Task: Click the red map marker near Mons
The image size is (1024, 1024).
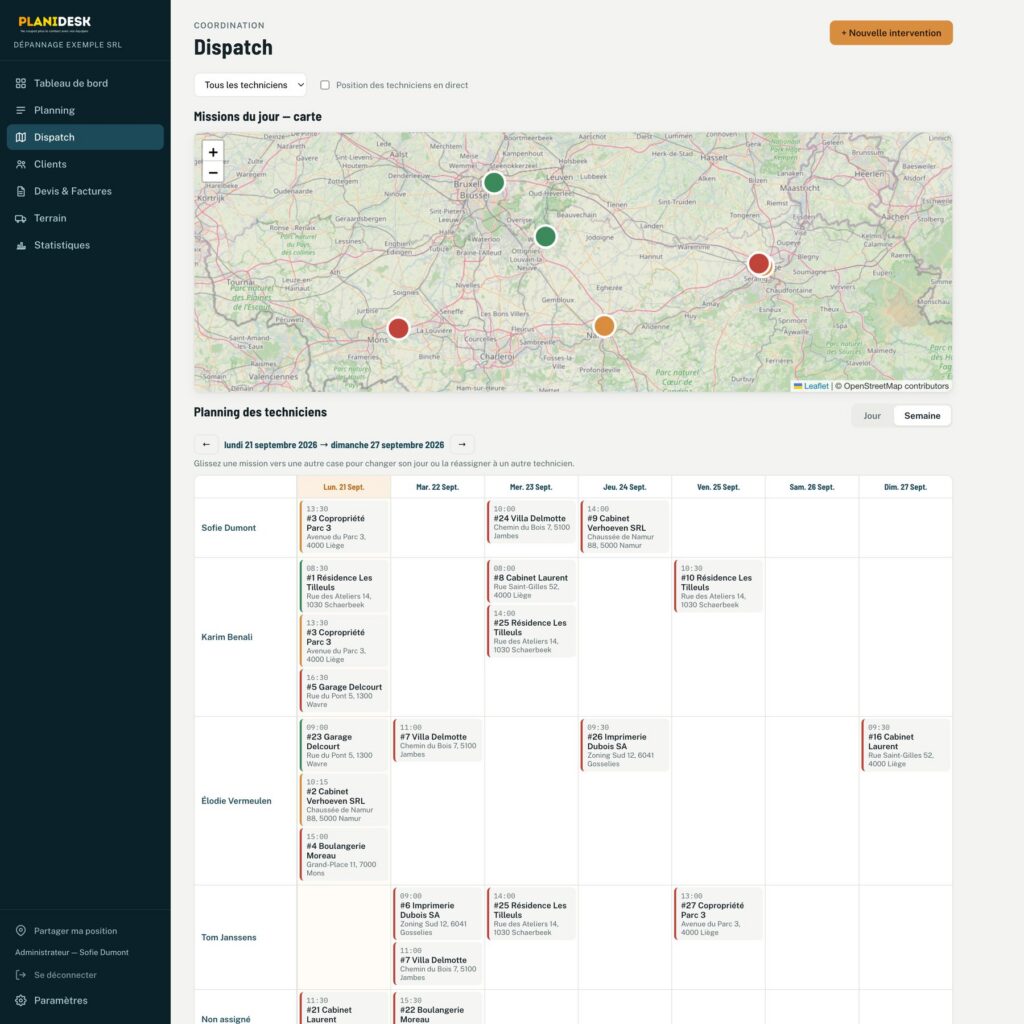Action: pos(398,328)
